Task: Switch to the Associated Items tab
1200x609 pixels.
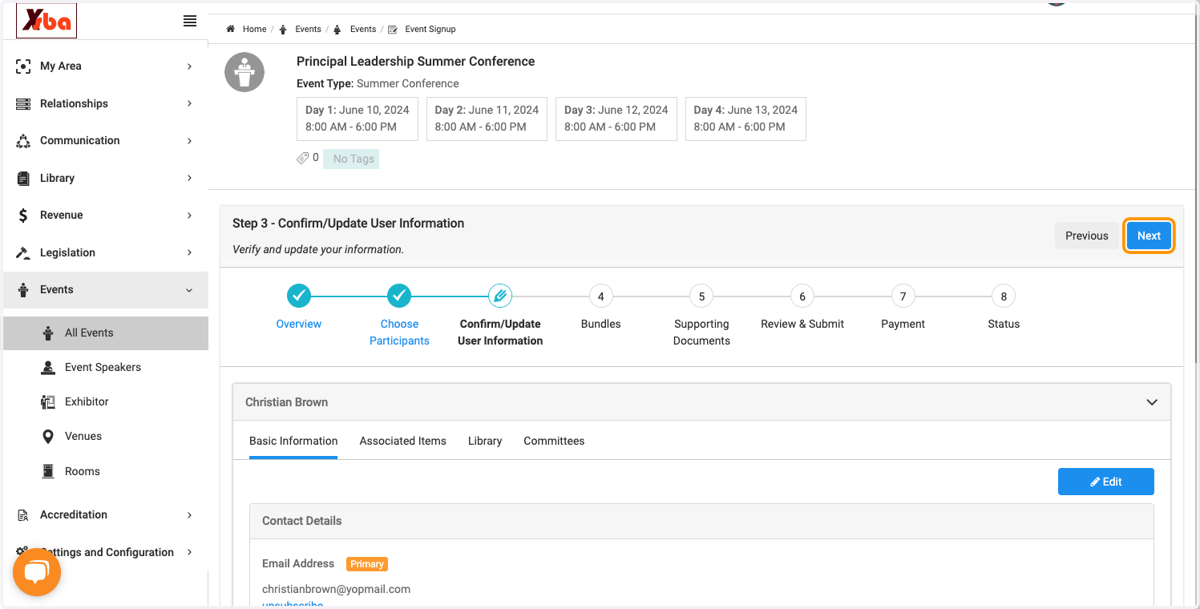Action: pyautogui.click(x=403, y=441)
